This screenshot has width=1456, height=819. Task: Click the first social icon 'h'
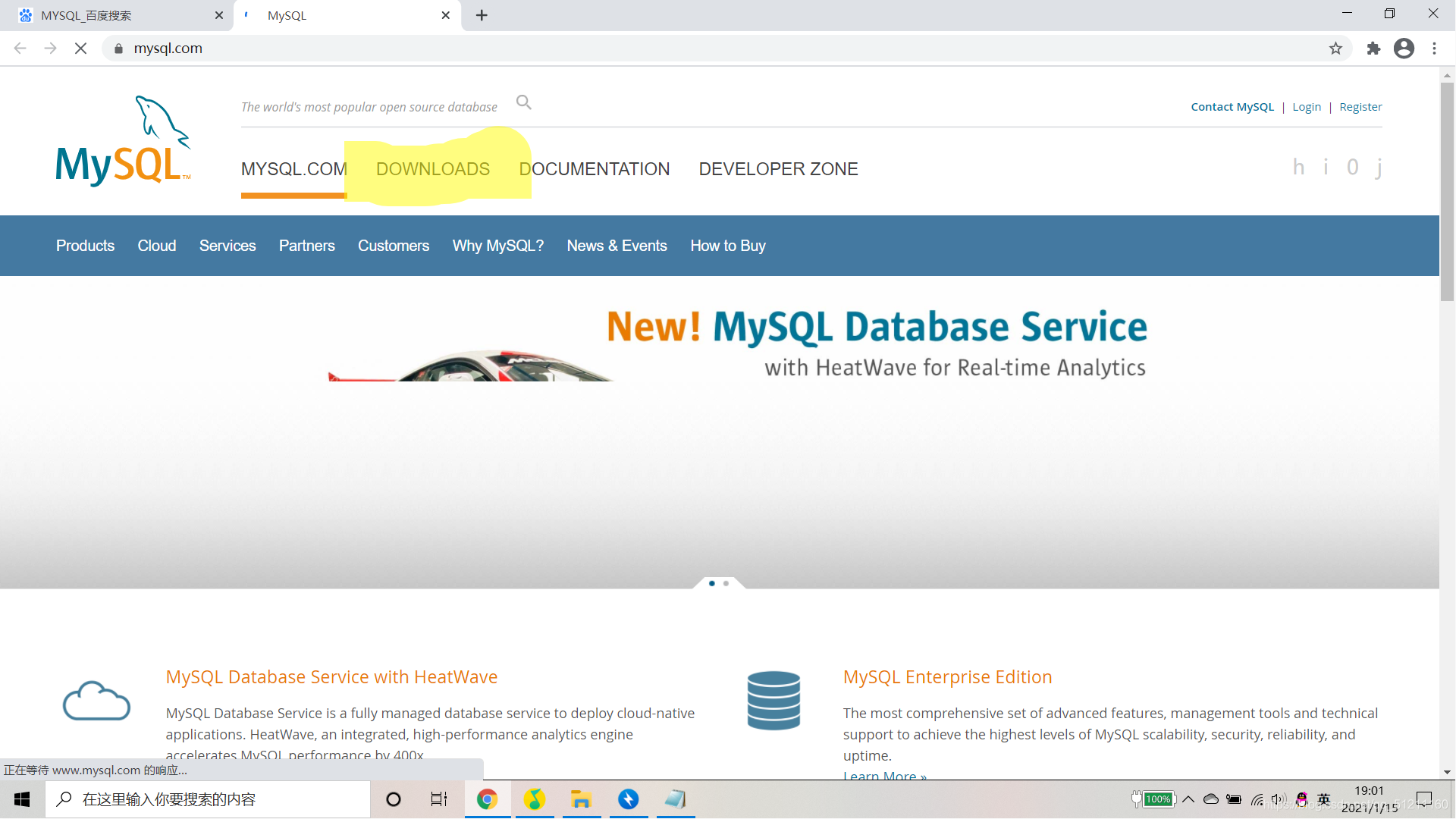[x=1298, y=167]
